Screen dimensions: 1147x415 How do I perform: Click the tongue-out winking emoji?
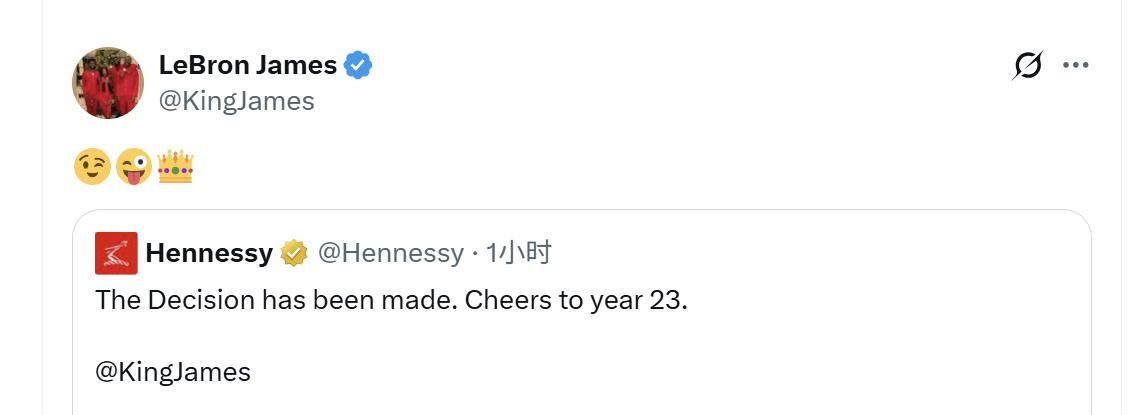(133, 167)
